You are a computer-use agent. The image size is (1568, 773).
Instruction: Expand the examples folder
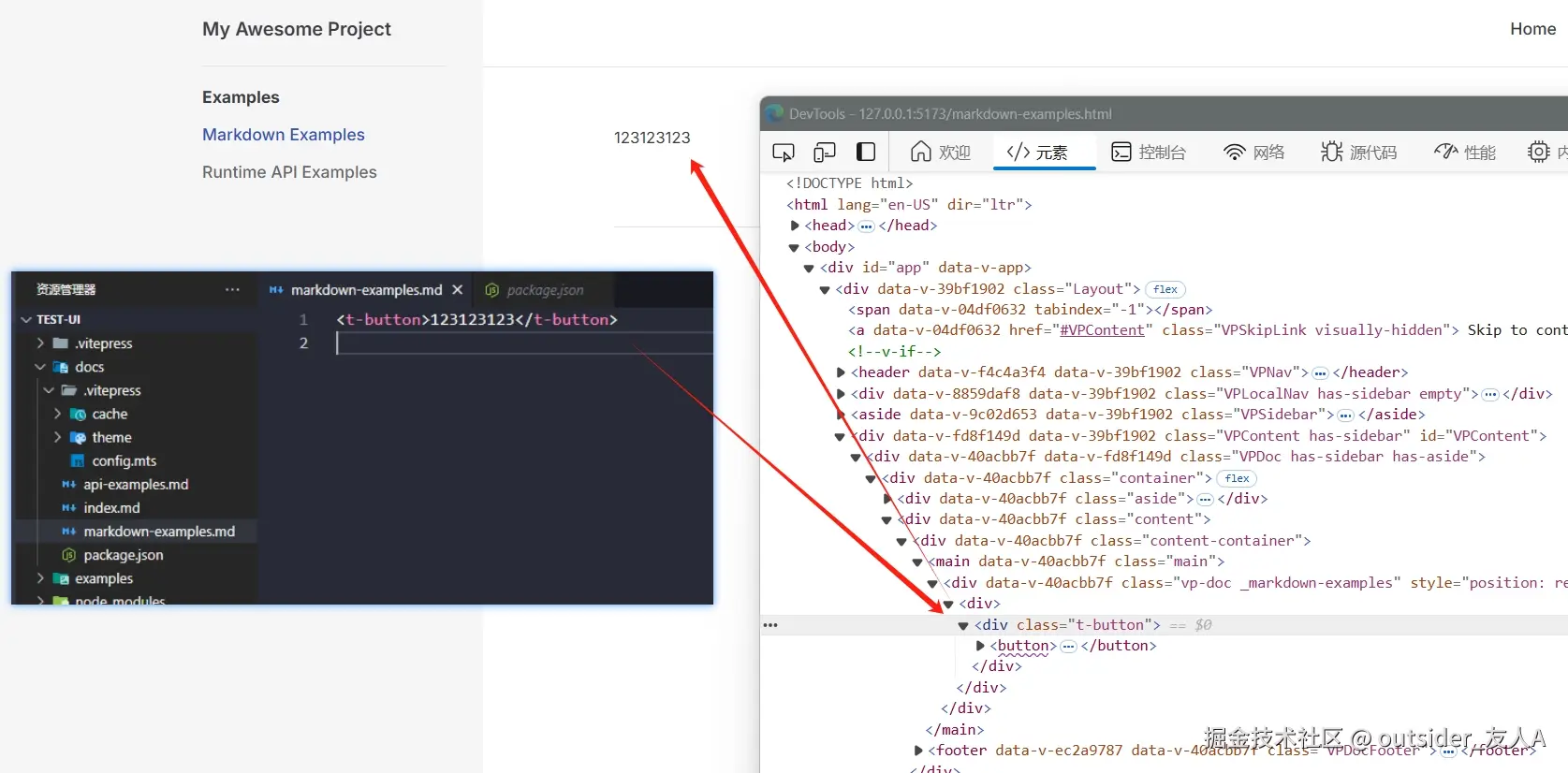point(40,578)
